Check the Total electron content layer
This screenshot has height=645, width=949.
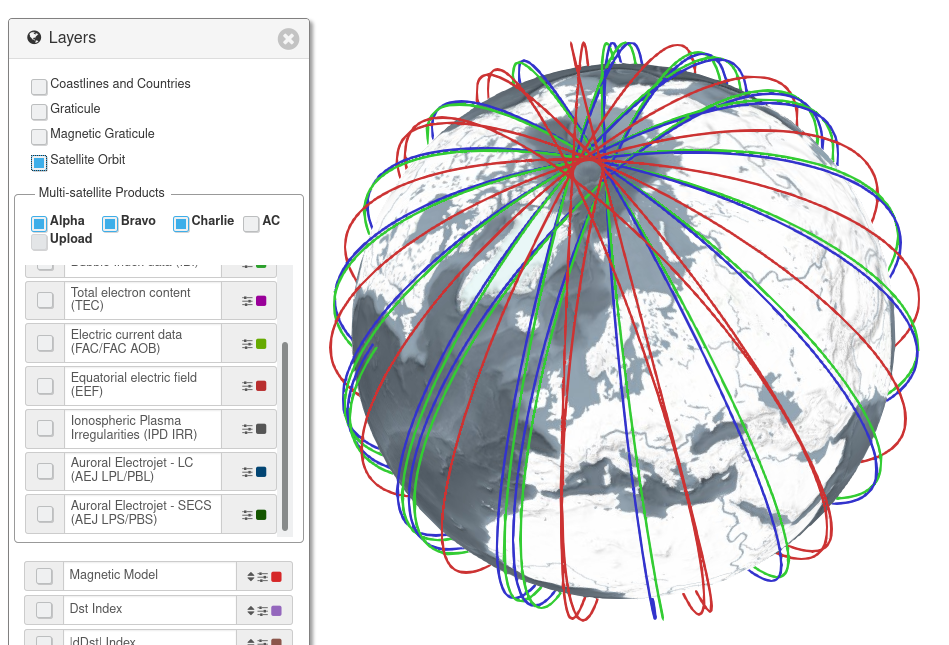[x=45, y=300]
